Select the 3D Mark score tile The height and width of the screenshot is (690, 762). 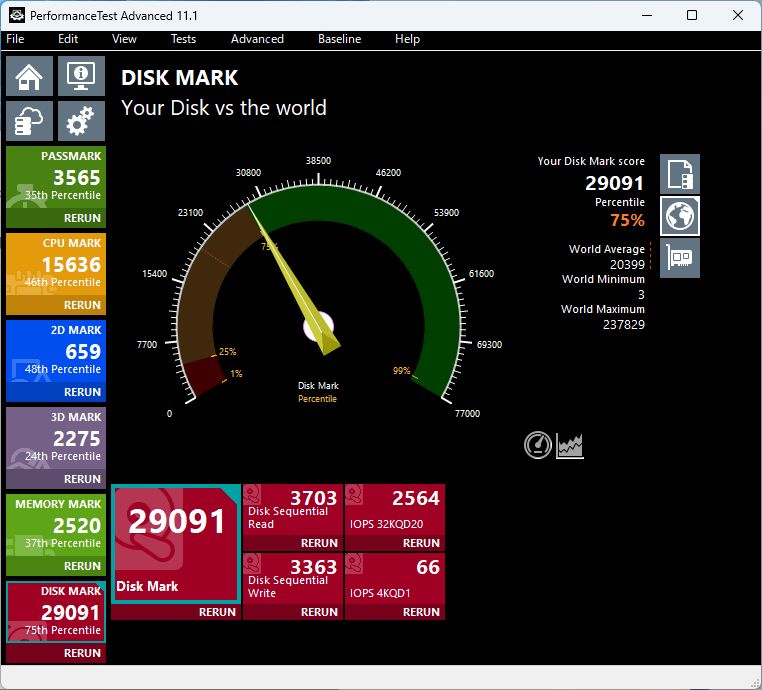pyautogui.click(x=55, y=438)
